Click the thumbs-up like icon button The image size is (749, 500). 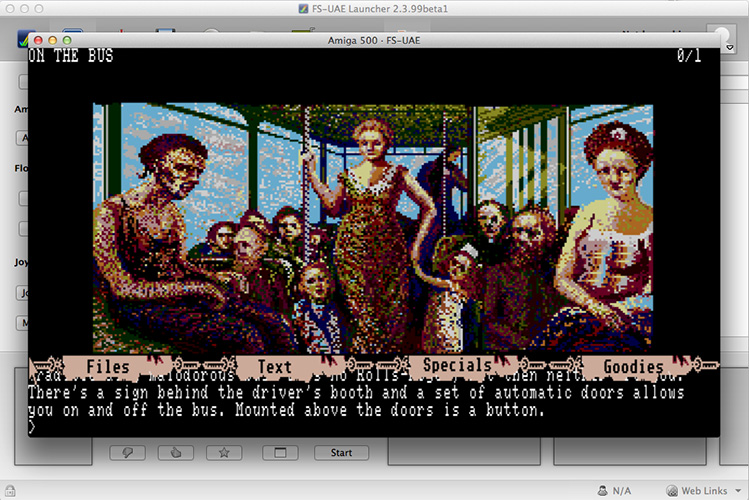click(x=177, y=453)
